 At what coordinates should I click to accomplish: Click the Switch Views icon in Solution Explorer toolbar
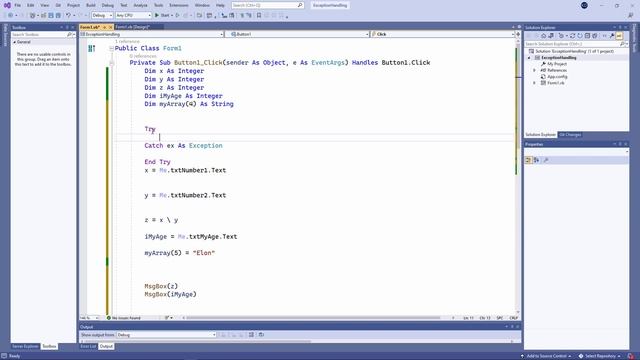point(551,36)
